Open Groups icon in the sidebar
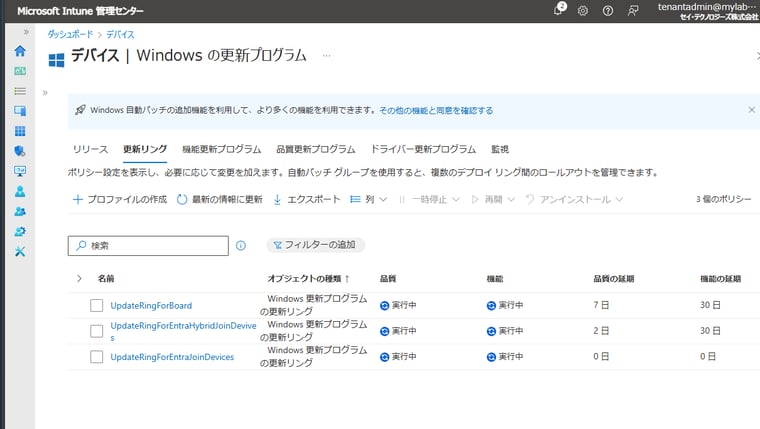760x429 pixels. 20,211
